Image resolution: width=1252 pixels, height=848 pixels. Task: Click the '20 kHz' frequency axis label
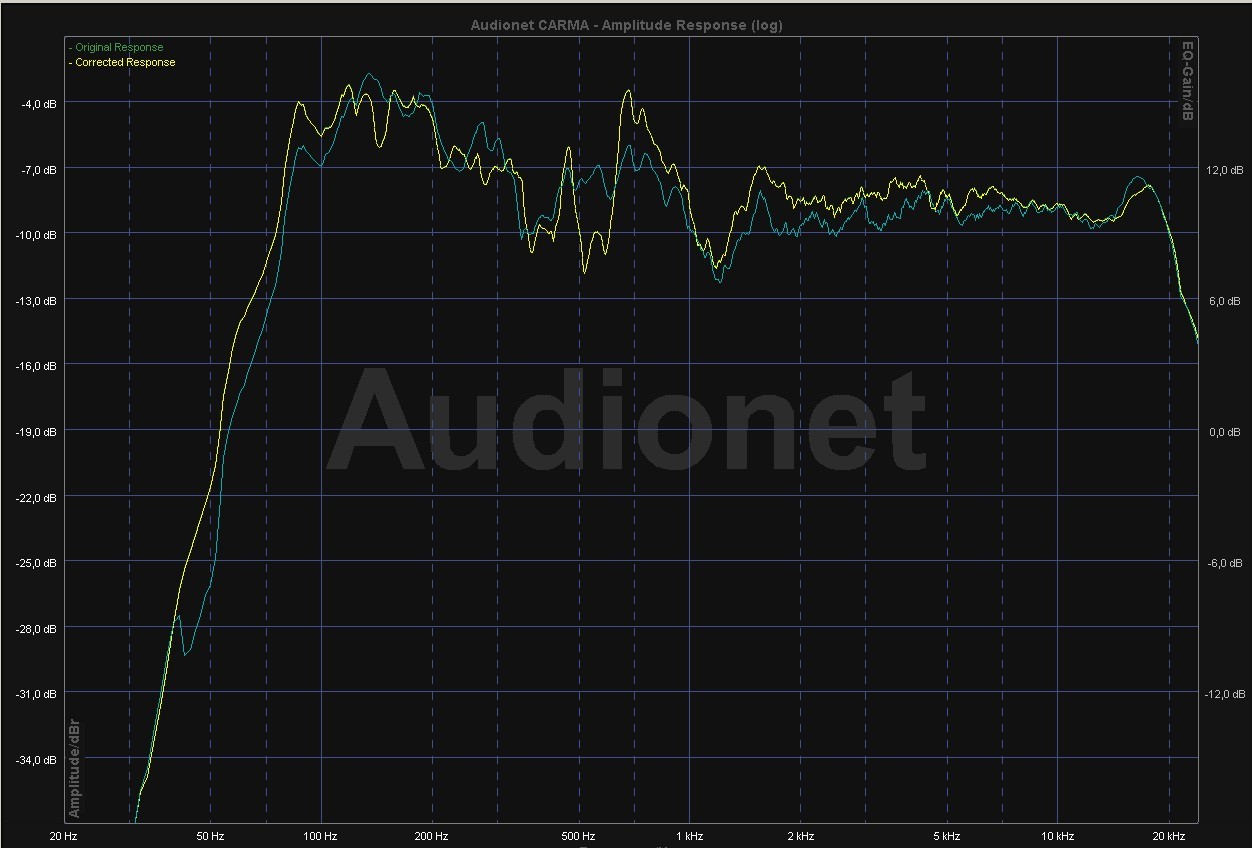(1168, 836)
